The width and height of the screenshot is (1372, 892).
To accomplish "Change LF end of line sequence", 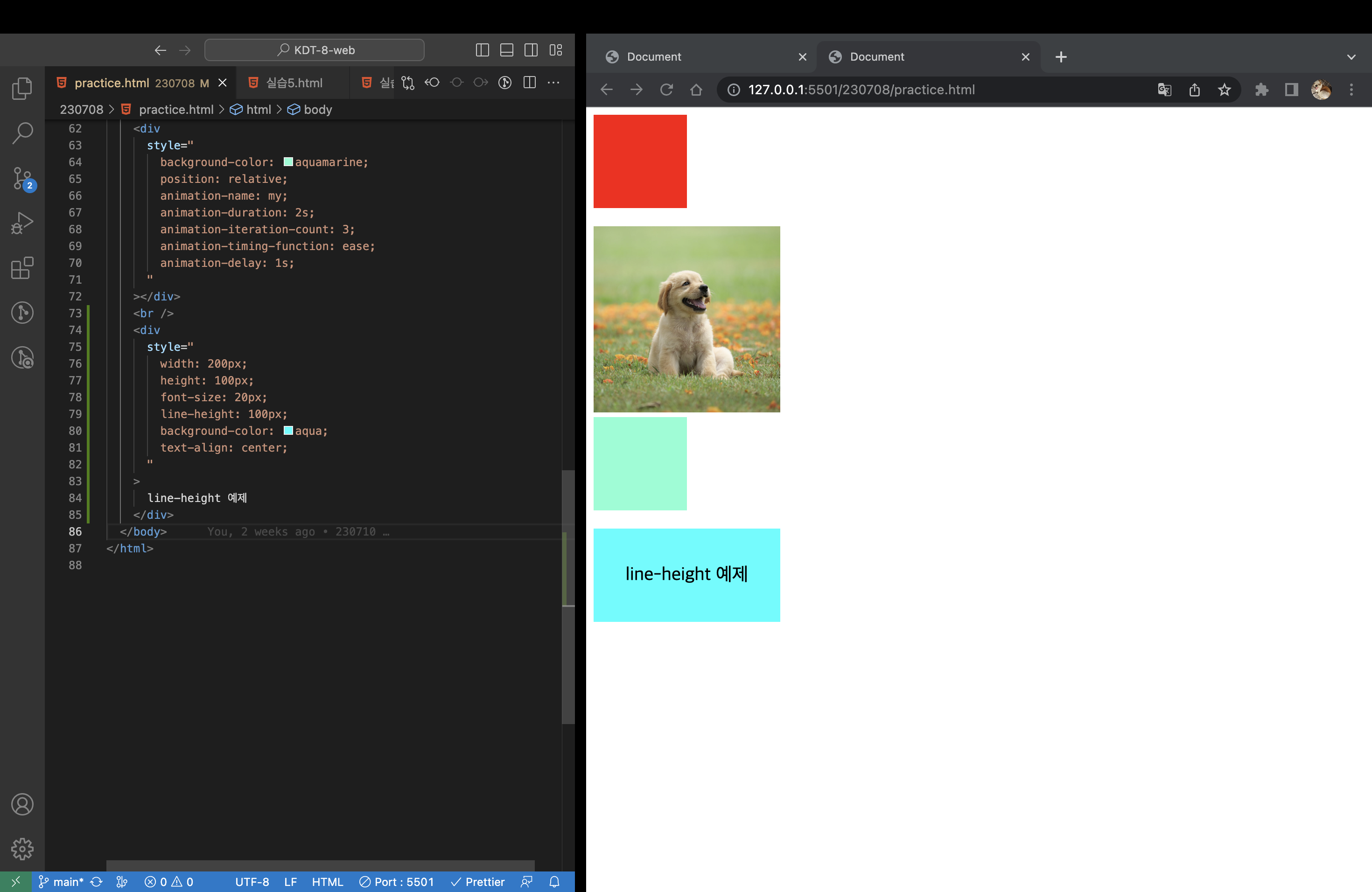I will tap(291, 882).
